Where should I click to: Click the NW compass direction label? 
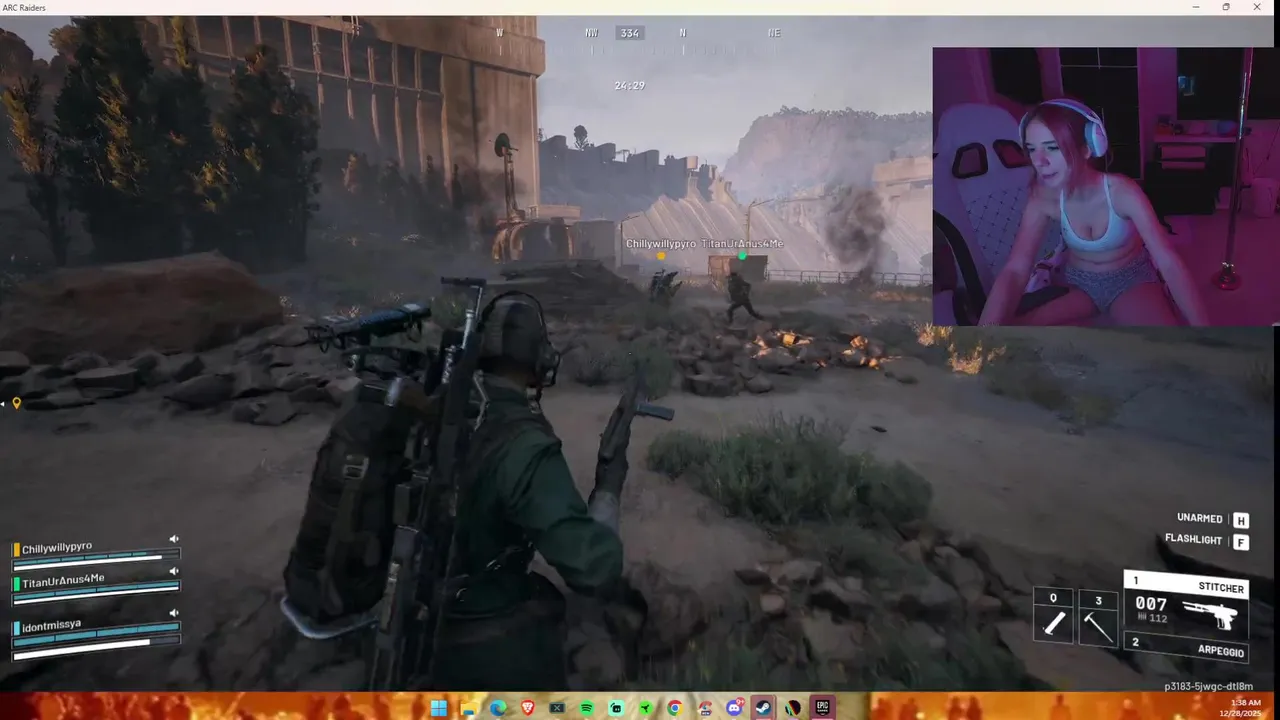pos(592,33)
